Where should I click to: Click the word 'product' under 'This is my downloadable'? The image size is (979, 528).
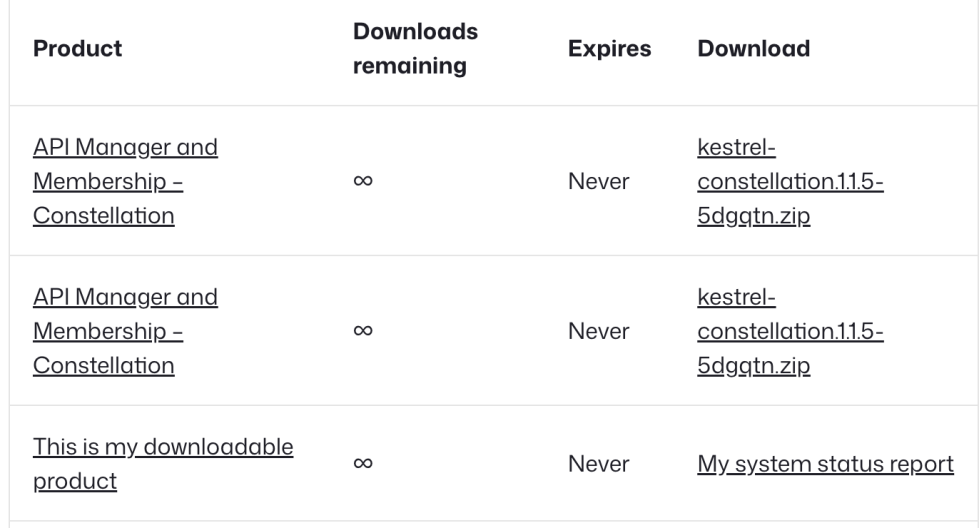coord(75,481)
